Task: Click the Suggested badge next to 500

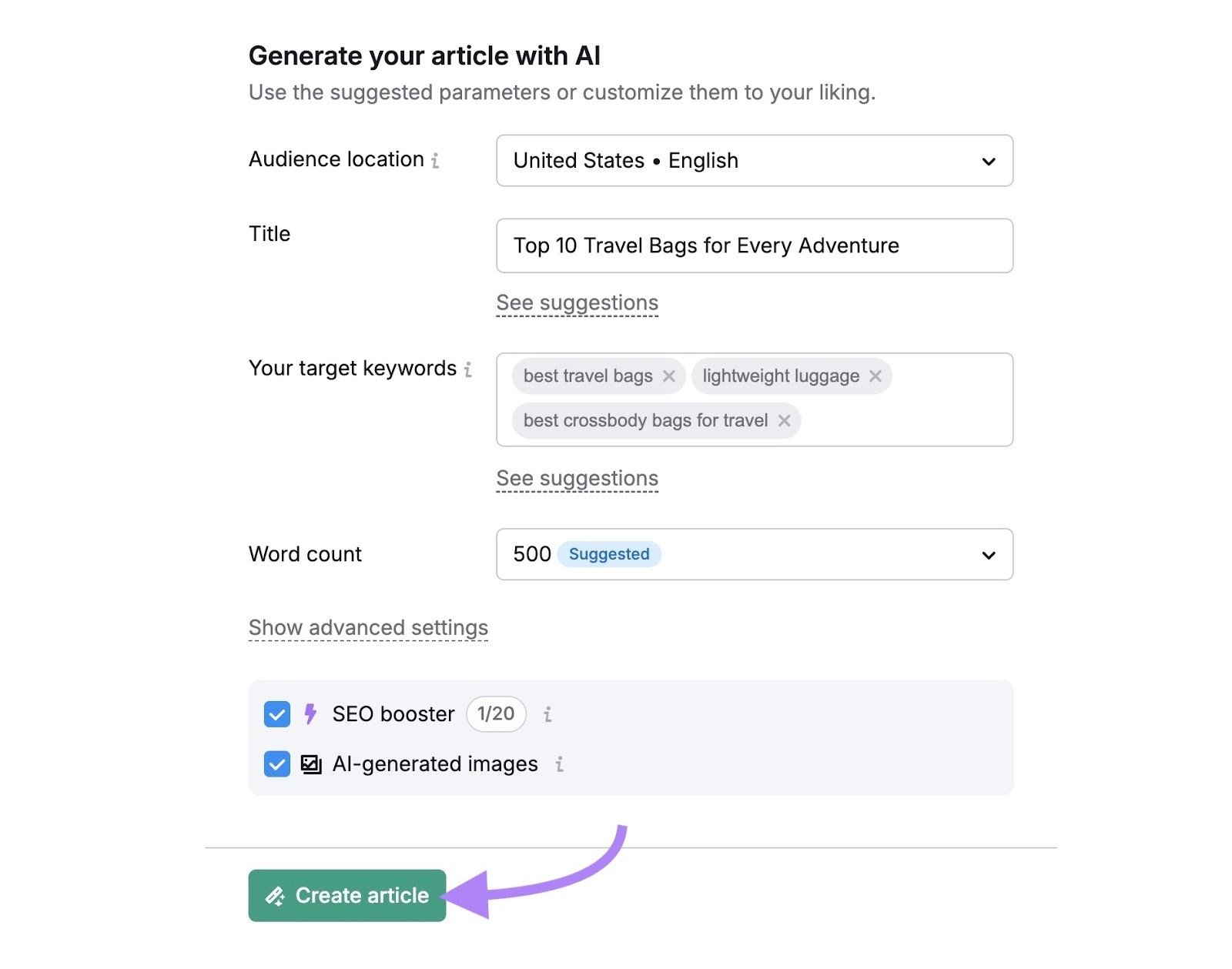Action: pos(609,554)
